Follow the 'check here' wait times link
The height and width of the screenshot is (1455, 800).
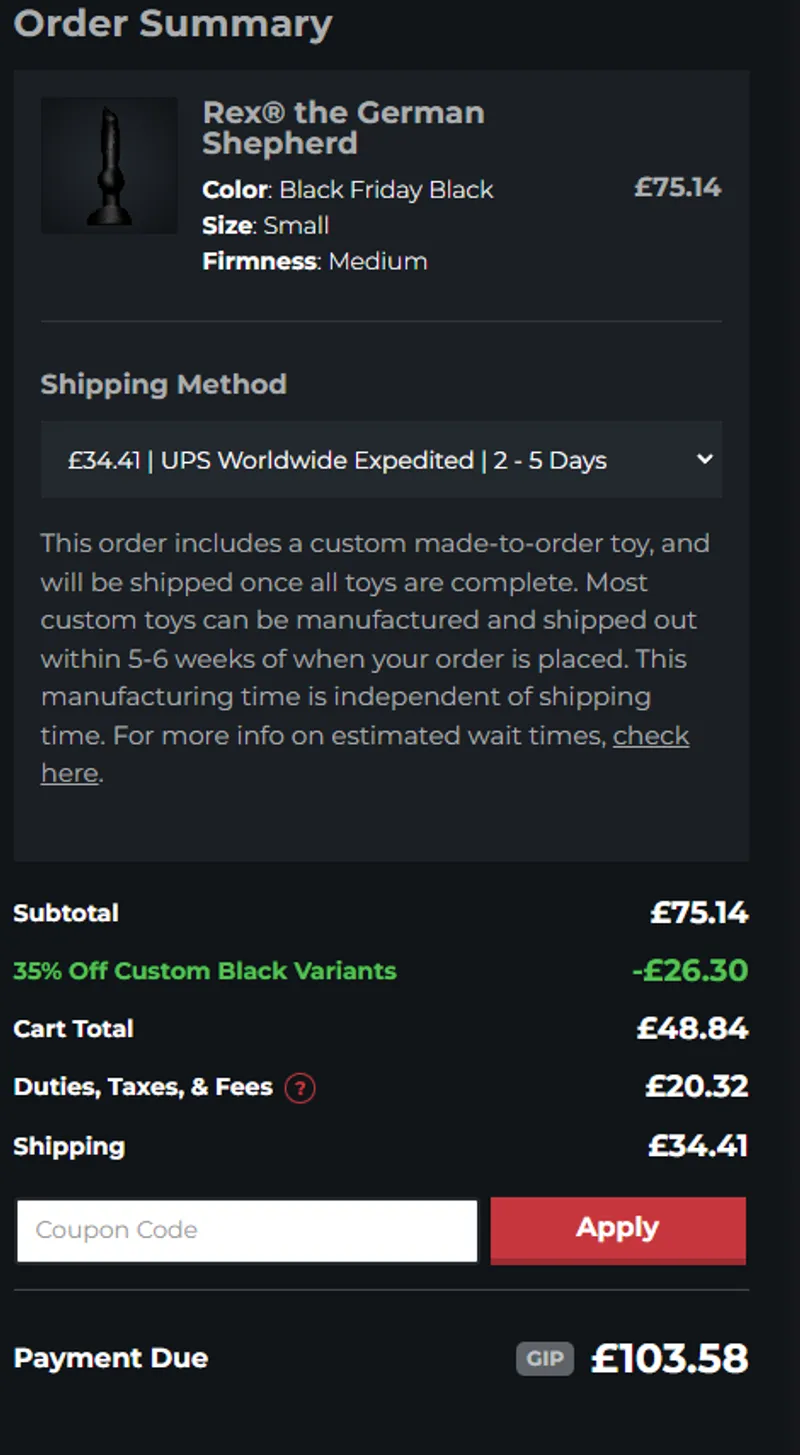(x=651, y=736)
